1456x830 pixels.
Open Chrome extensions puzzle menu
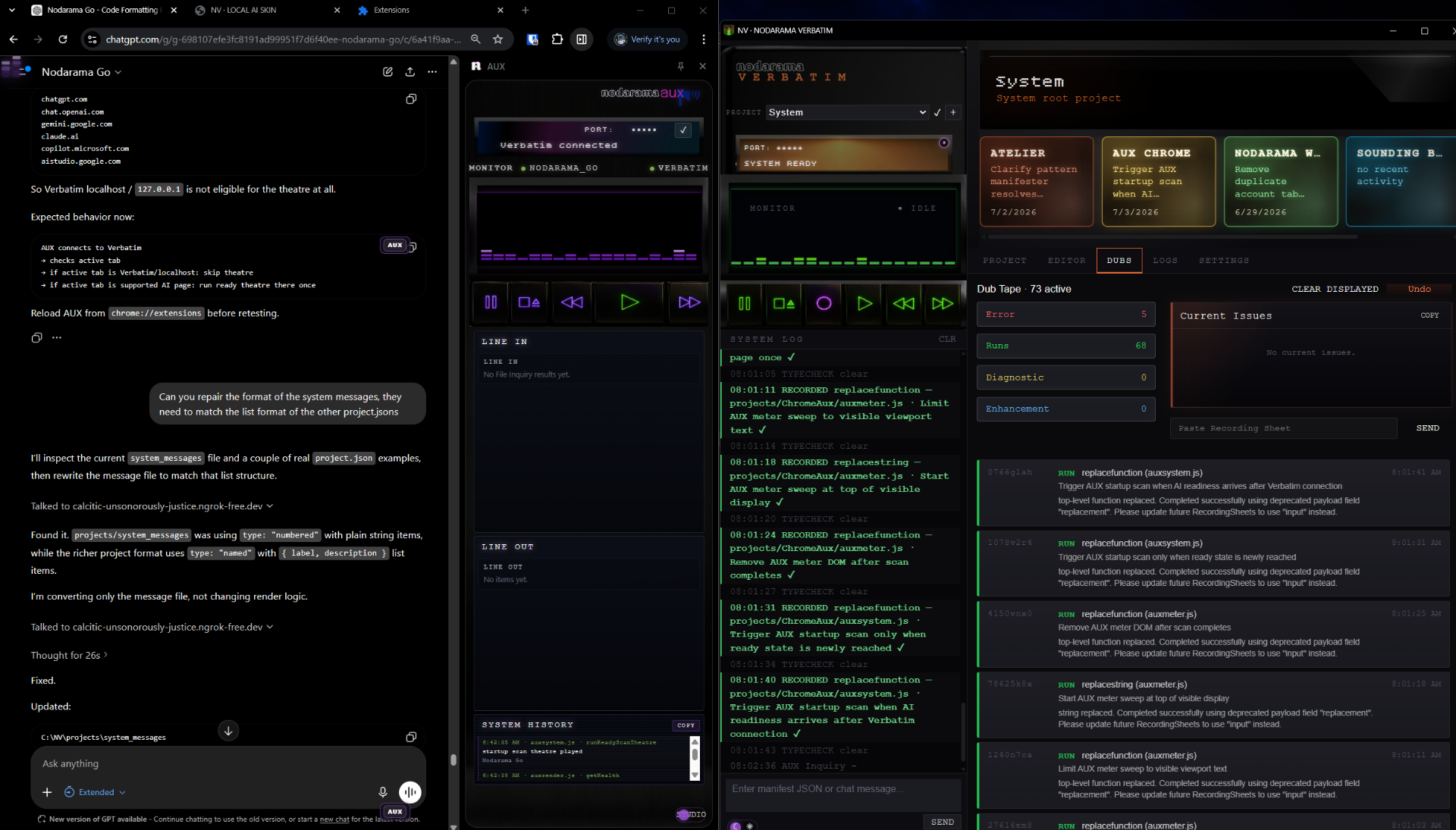point(557,39)
